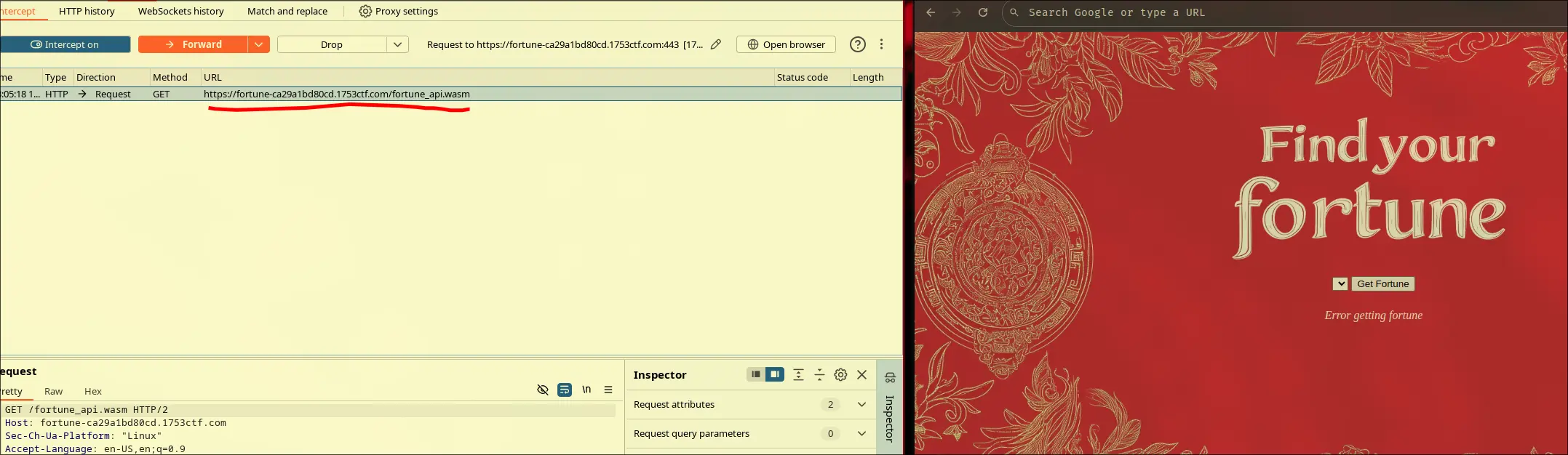Click the pencil icon to edit target
Screen dimensions: 1568x455
(x=716, y=44)
